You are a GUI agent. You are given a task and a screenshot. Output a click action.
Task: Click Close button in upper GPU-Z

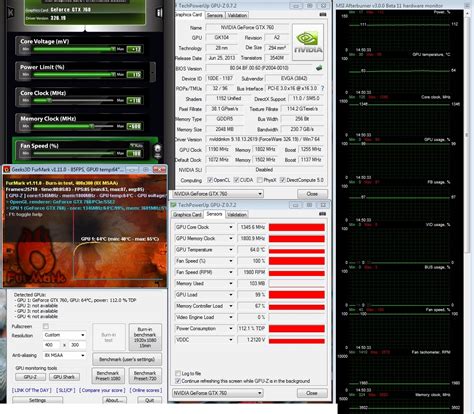(312, 194)
